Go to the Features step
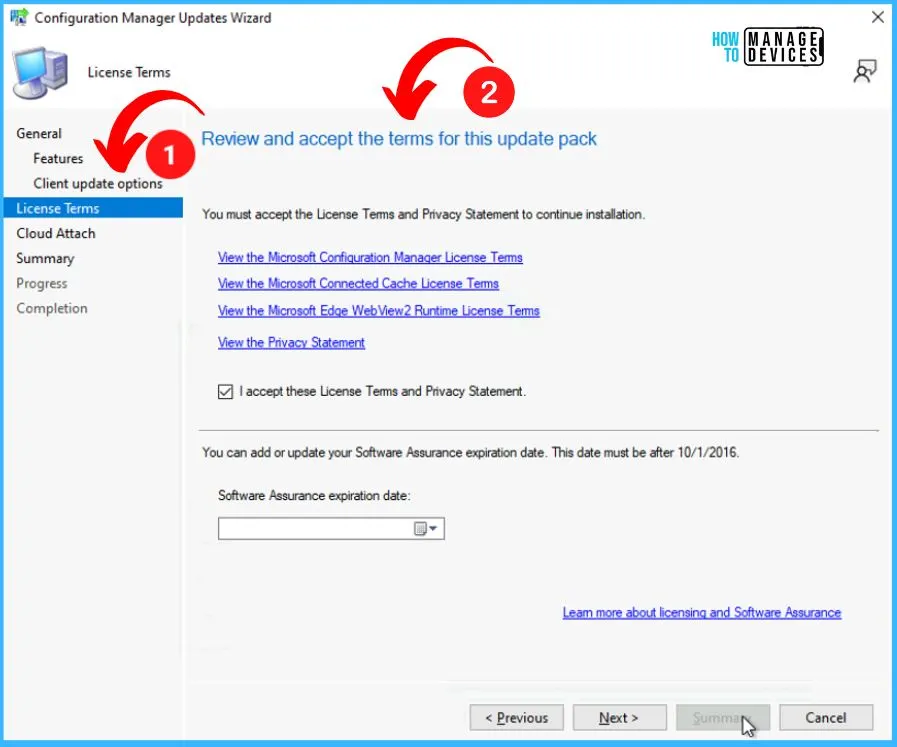 [x=58, y=158]
